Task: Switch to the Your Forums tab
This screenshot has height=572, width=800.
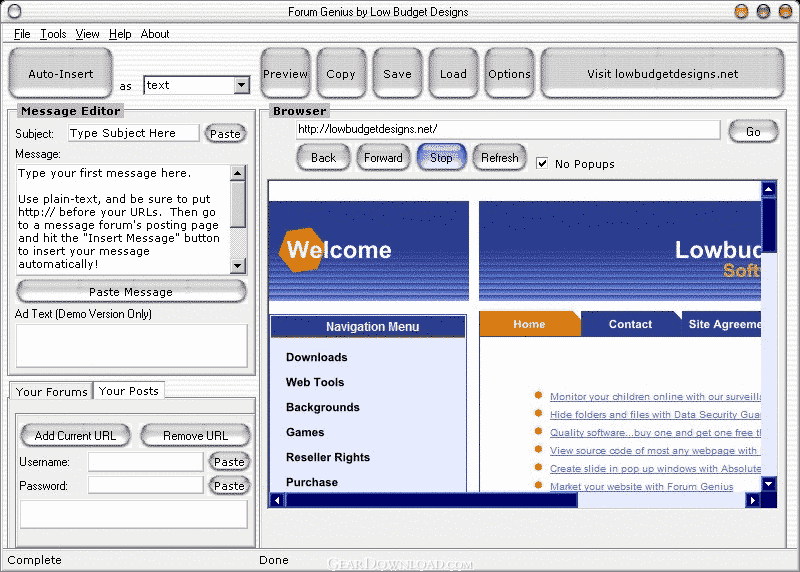Action: (x=52, y=391)
